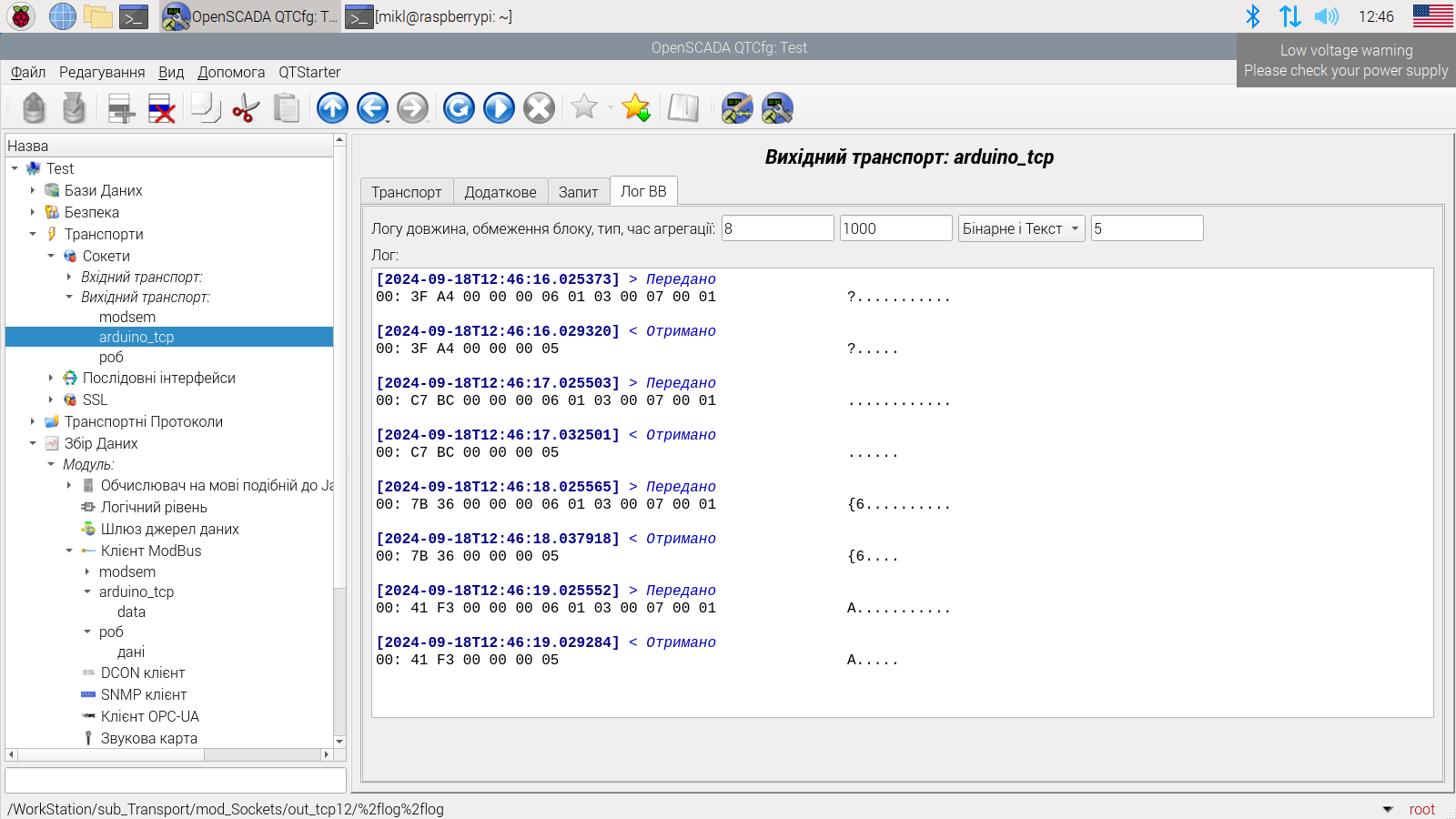Image resolution: width=1456 pixels, height=819 pixels.
Task: Select the 'SNMP клієнт' tree item
Action: coord(143,694)
